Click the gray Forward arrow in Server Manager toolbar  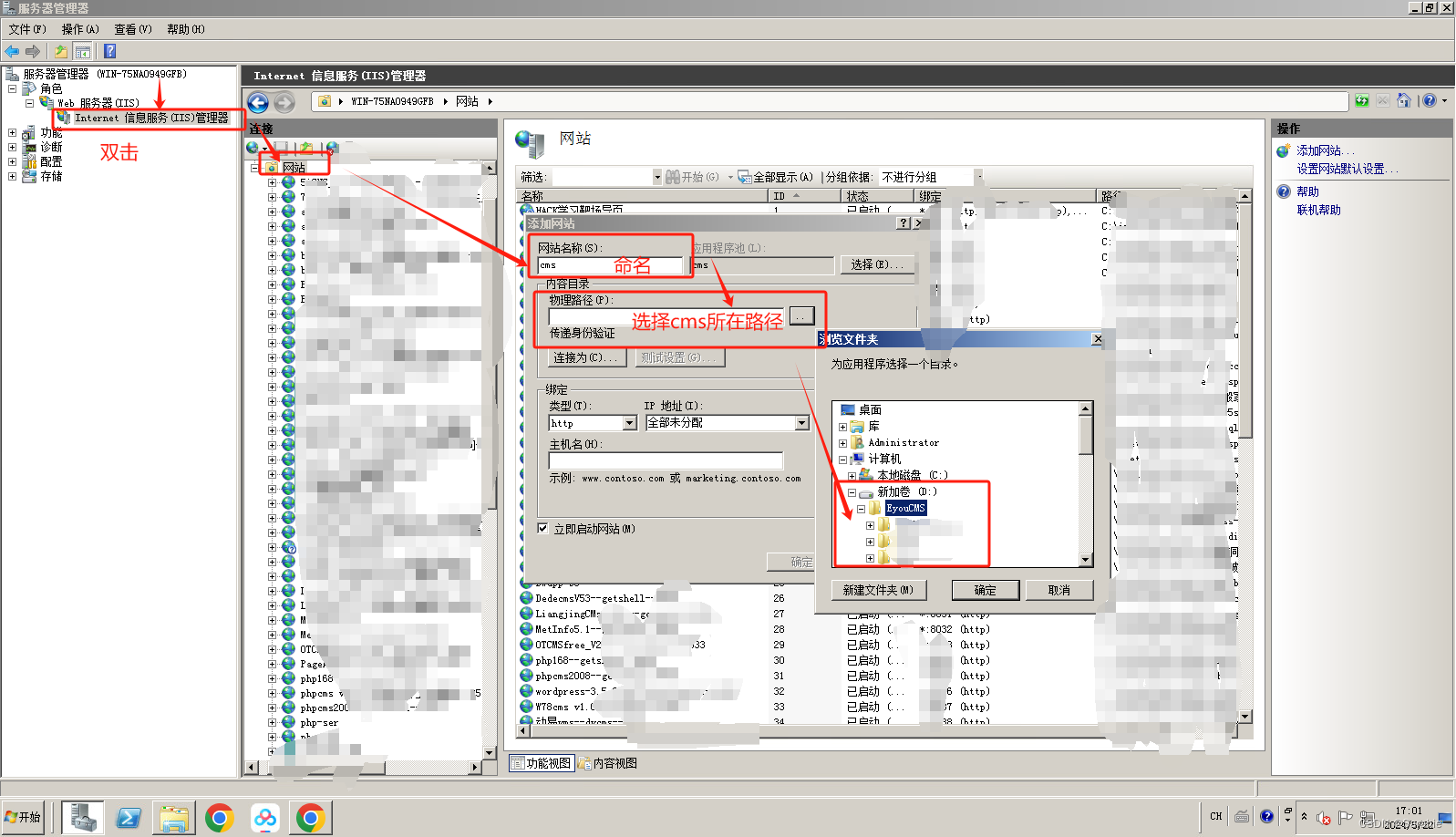click(x=33, y=51)
